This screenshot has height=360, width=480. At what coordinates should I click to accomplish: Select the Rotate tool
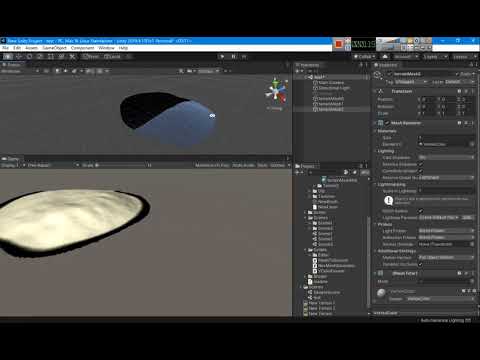(x=29, y=57)
